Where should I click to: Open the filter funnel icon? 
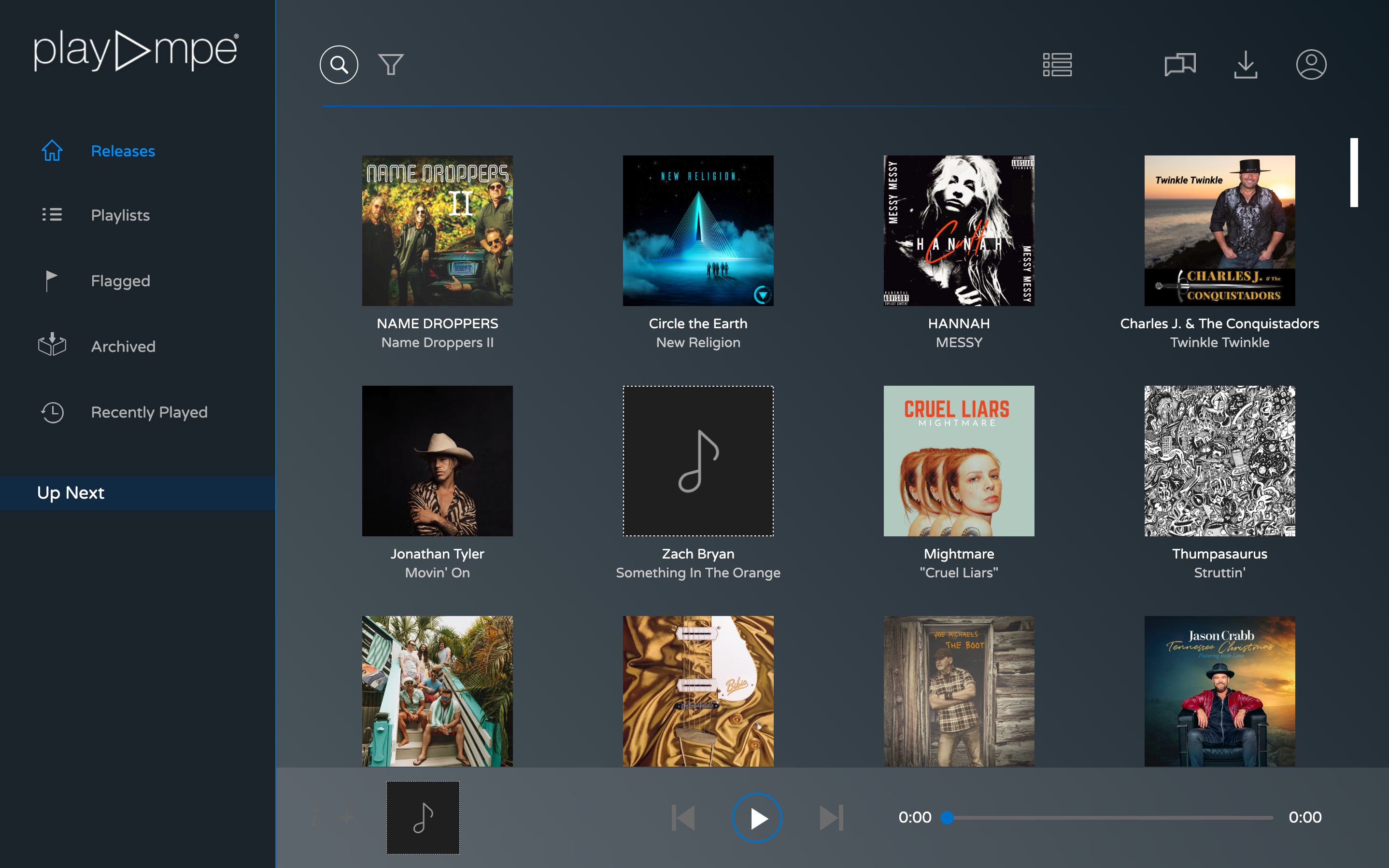390,64
